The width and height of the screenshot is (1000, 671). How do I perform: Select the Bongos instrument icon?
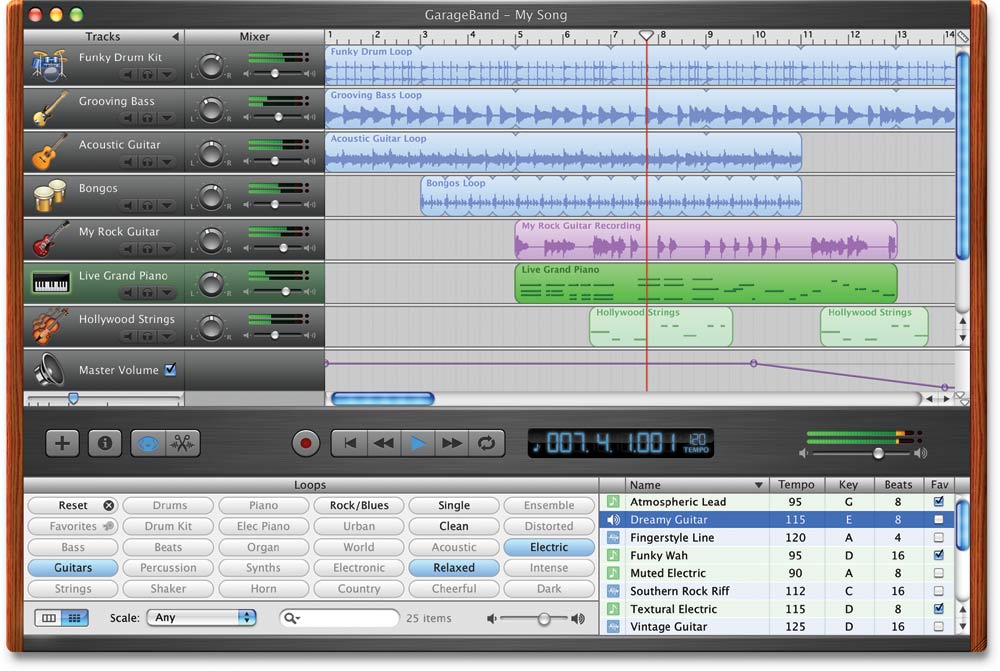coord(50,196)
